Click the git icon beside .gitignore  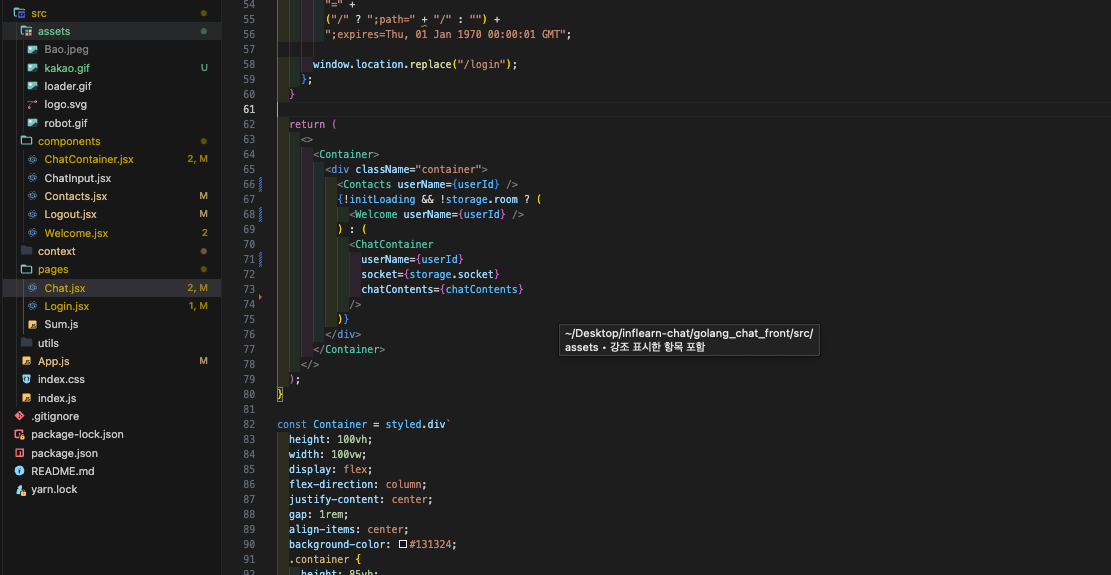pyautogui.click(x=19, y=416)
